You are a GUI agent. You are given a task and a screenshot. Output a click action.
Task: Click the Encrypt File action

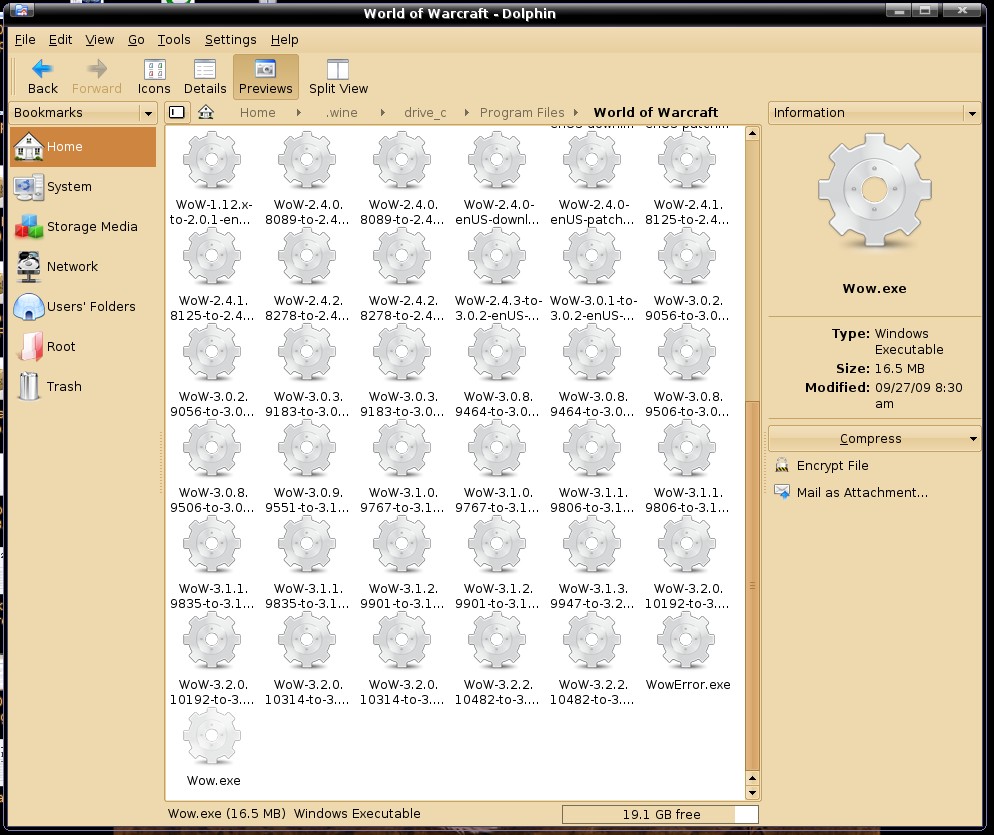[832, 466]
